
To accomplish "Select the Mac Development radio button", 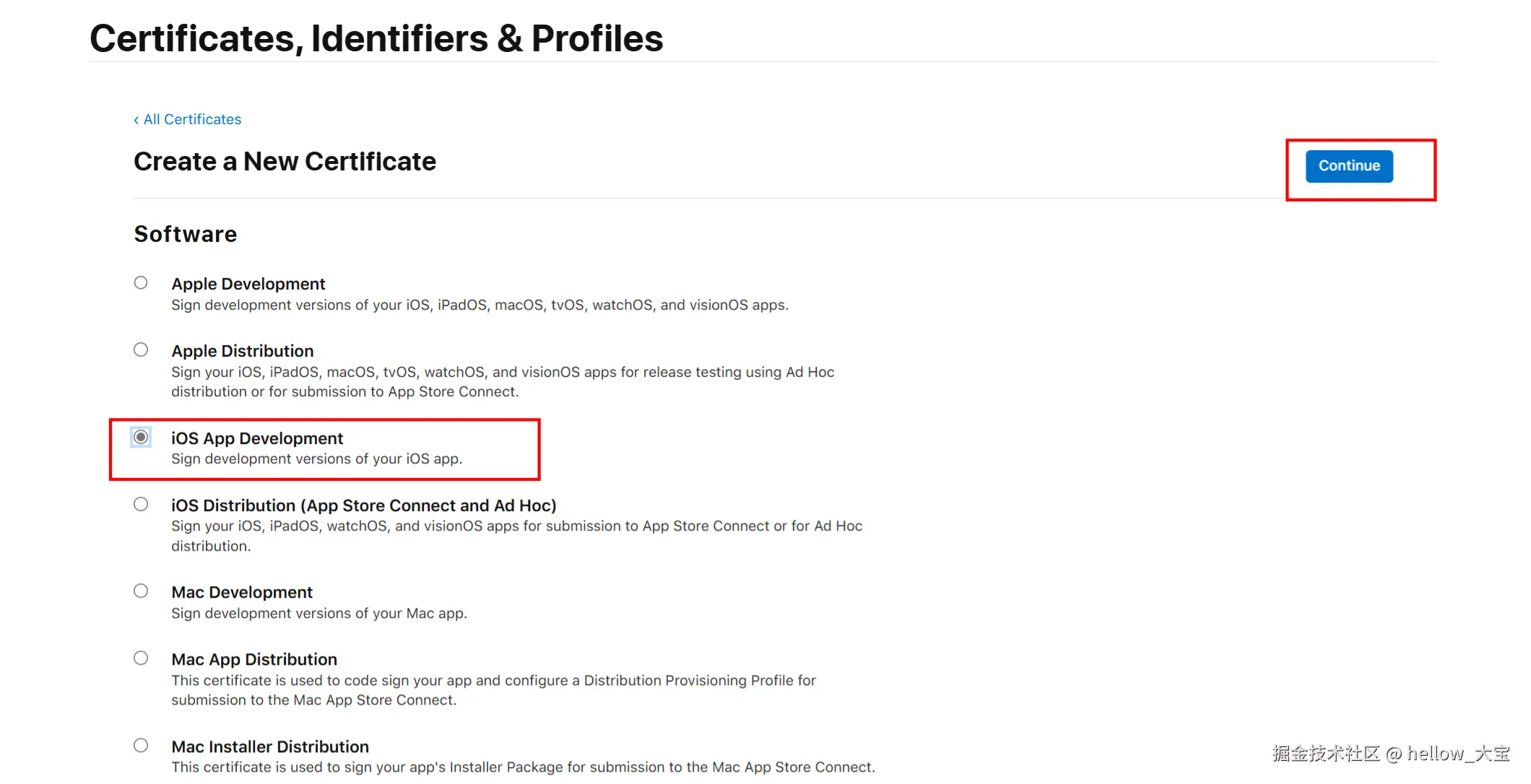I will coord(141,591).
